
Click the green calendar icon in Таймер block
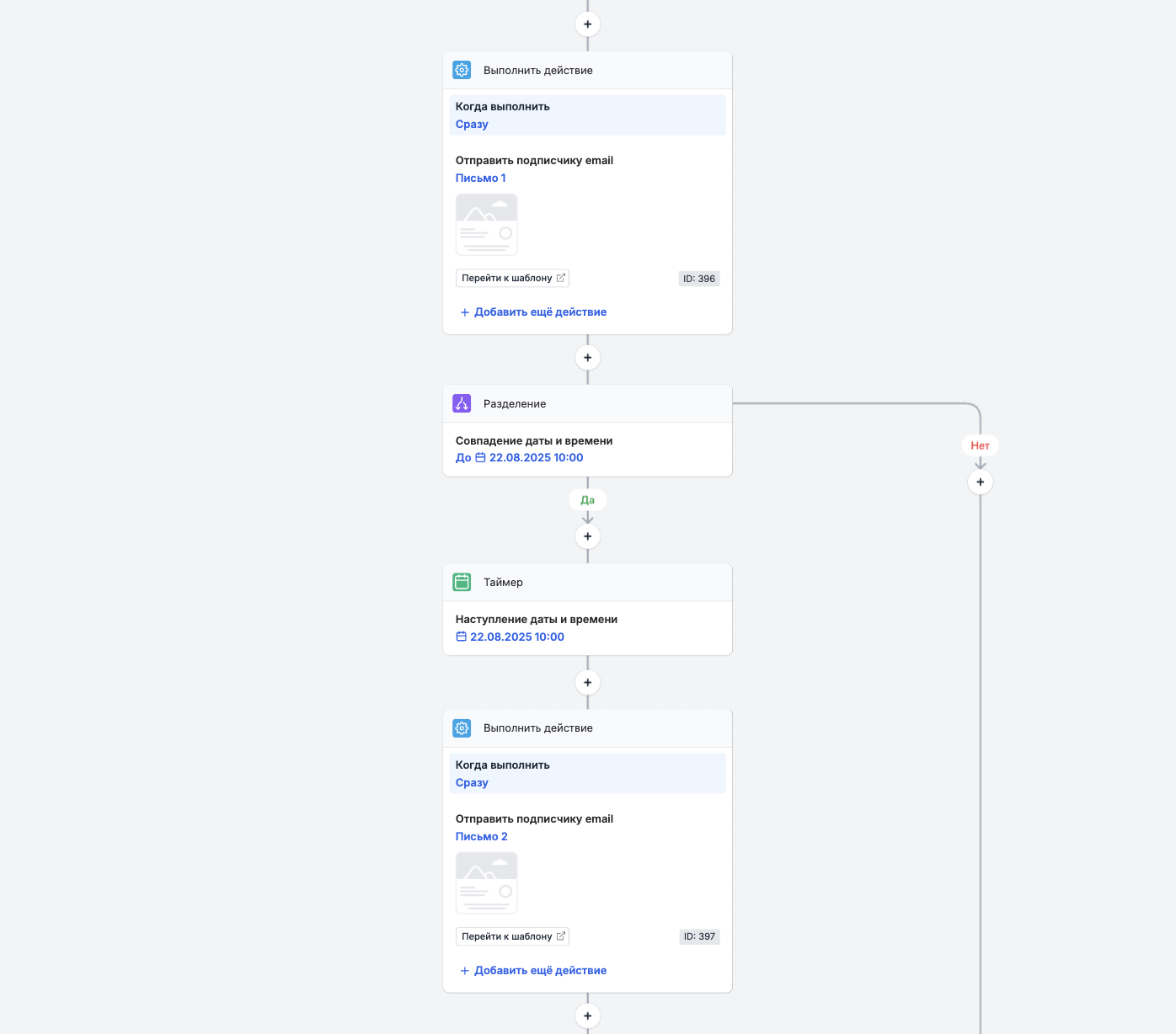tap(462, 582)
